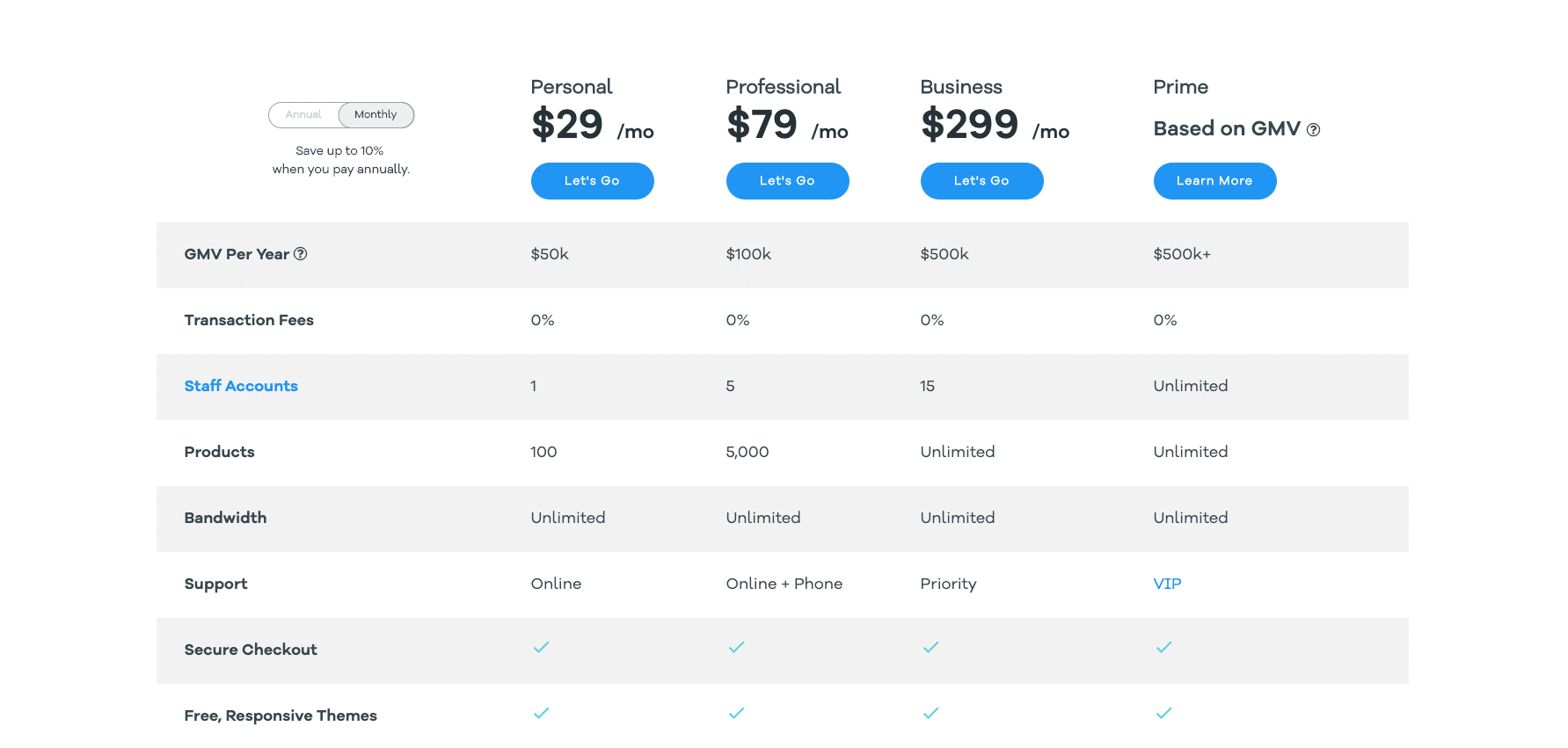Image resolution: width=1568 pixels, height=748 pixels.
Task: Click Learn More under the Prime plan
Action: point(1214,181)
